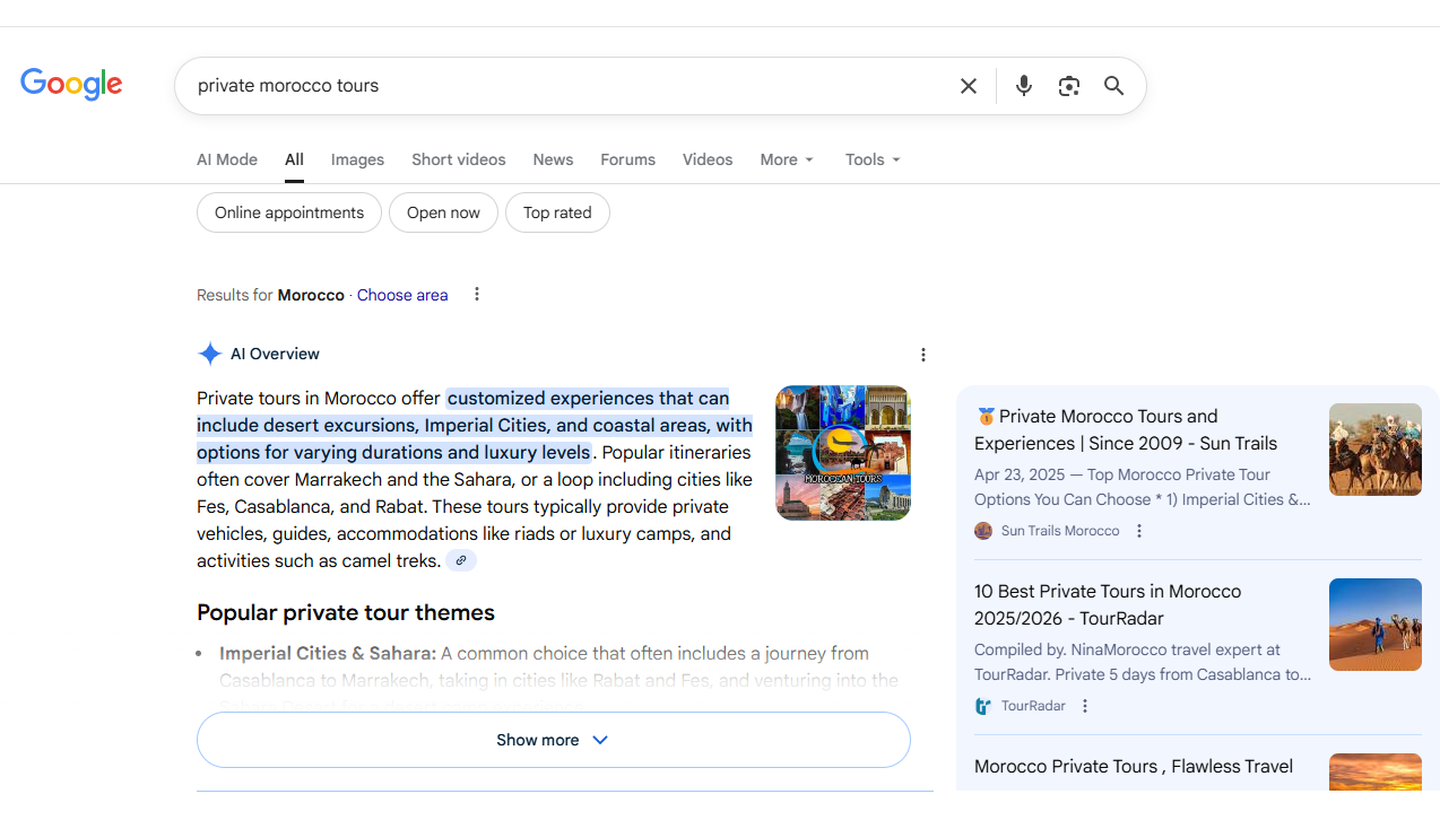
Task: Open three-dot menu next to Sun Trails Morocco
Action: point(1139,531)
